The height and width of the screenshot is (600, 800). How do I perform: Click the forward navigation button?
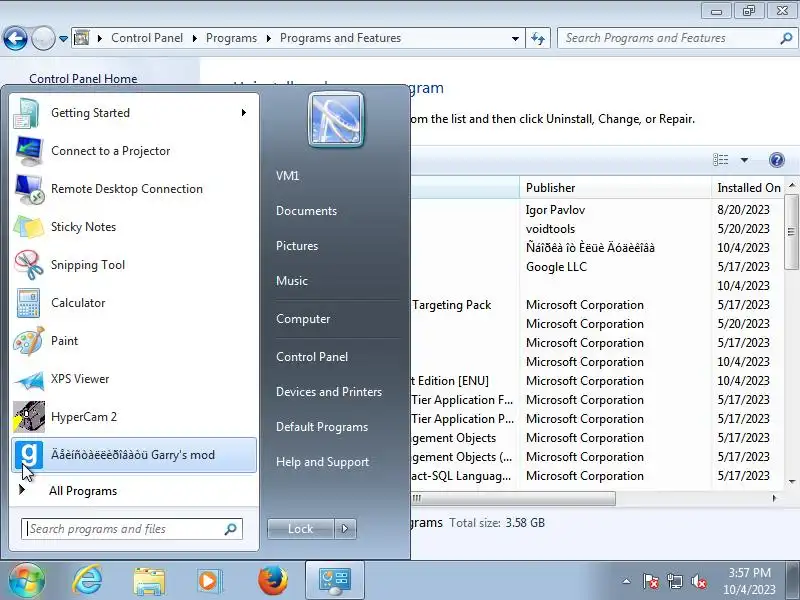click(x=43, y=38)
